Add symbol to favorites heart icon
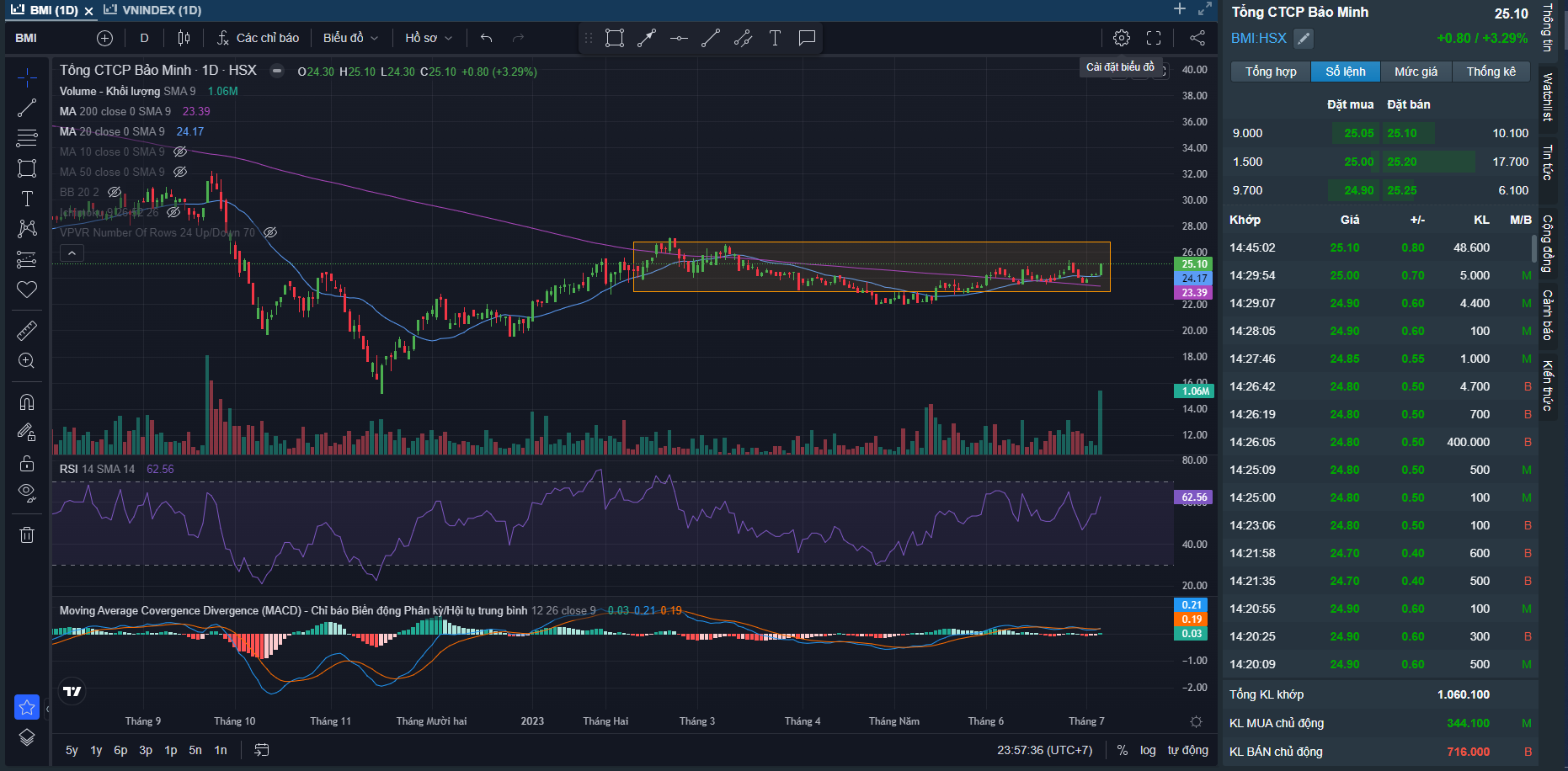 pos(27,290)
